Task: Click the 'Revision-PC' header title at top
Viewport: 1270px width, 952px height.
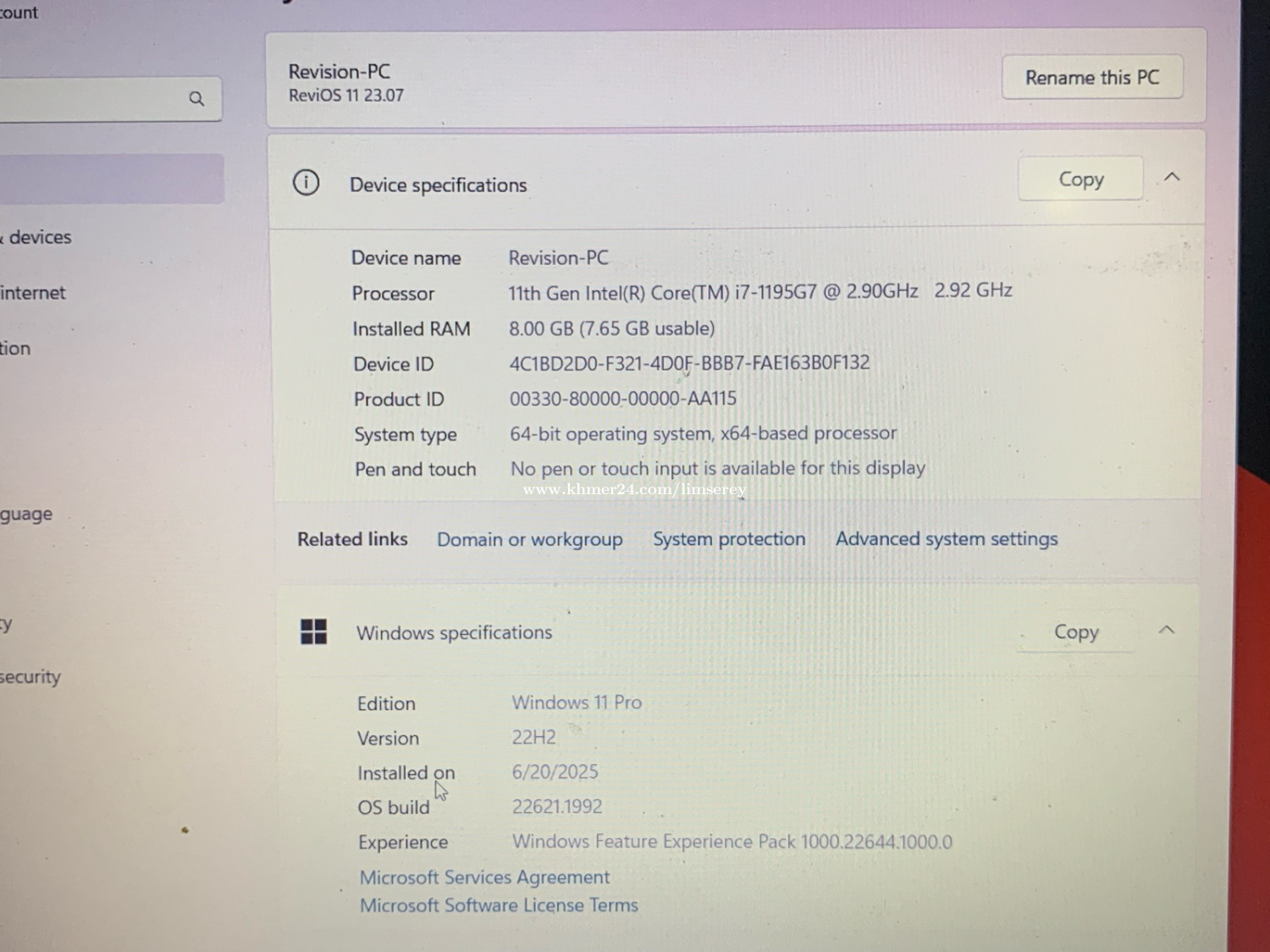Action: coord(340,72)
